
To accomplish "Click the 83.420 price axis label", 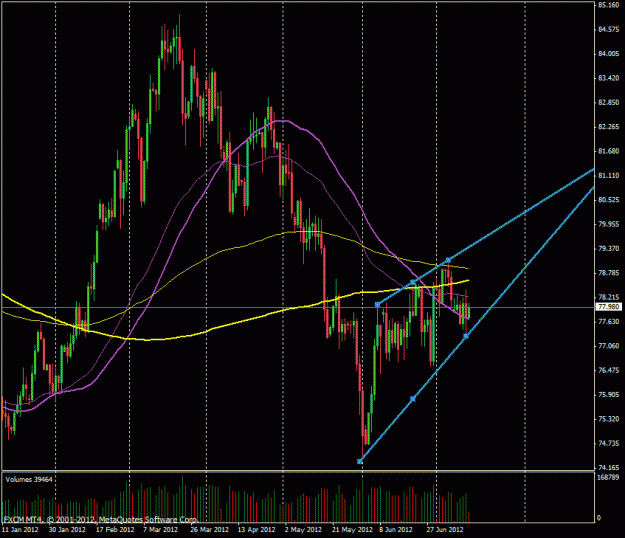I will [x=609, y=78].
